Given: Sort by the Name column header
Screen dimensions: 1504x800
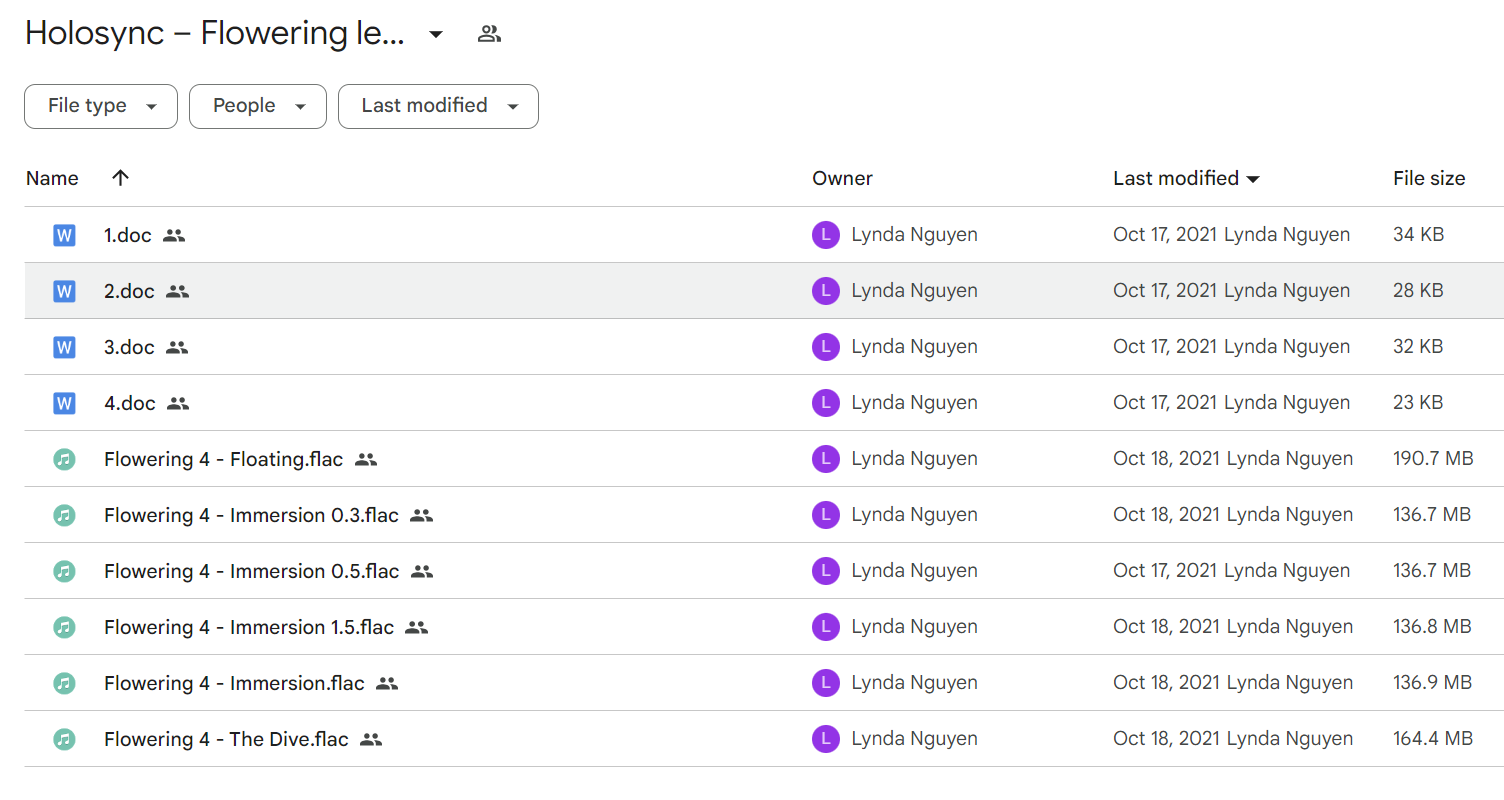Looking at the screenshot, I should pos(52,178).
